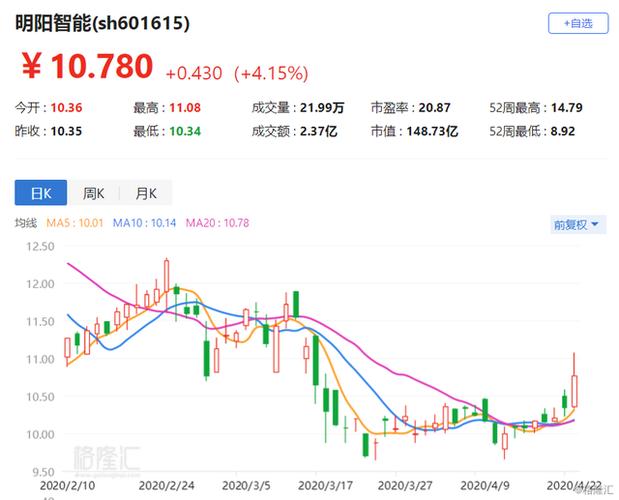Select the 日K daily chart tab
Image resolution: width=619 pixels, height=500 pixels.
(41, 193)
